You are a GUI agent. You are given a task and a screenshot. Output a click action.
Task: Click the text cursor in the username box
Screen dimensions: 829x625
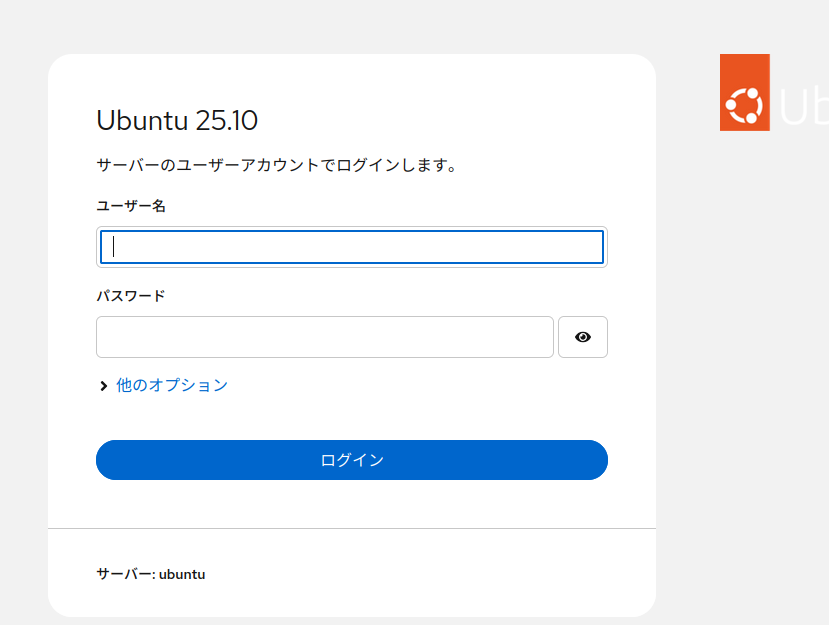coord(114,247)
